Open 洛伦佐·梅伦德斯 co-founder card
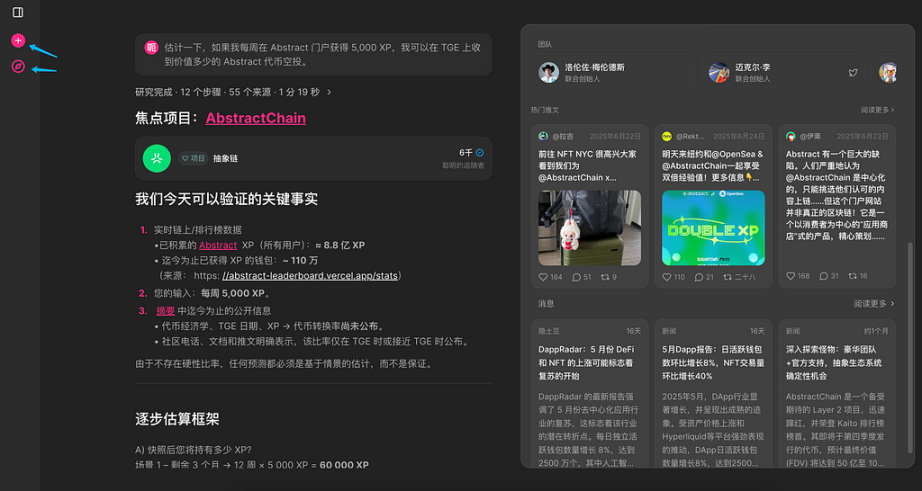The height and width of the screenshot is (491, 922). pos(613,73)
